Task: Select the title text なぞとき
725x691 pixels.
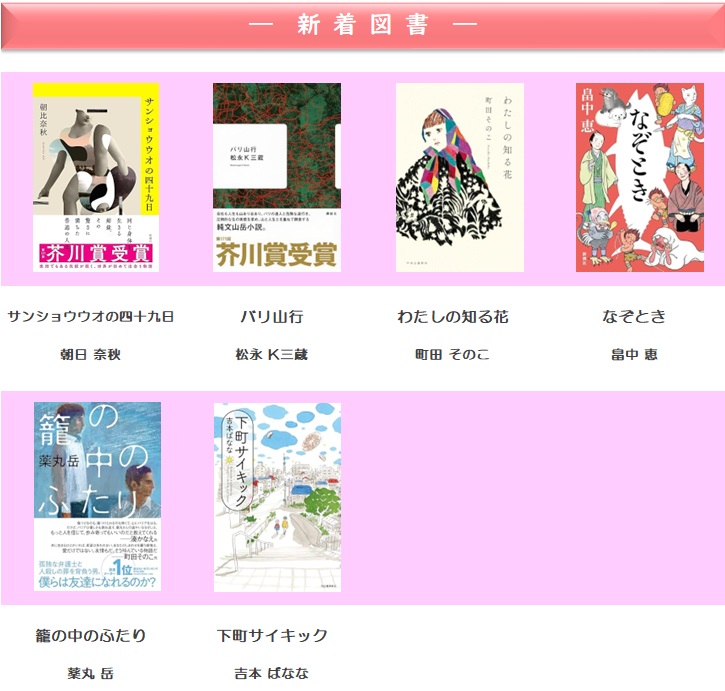Action: [x=634, y=316]
